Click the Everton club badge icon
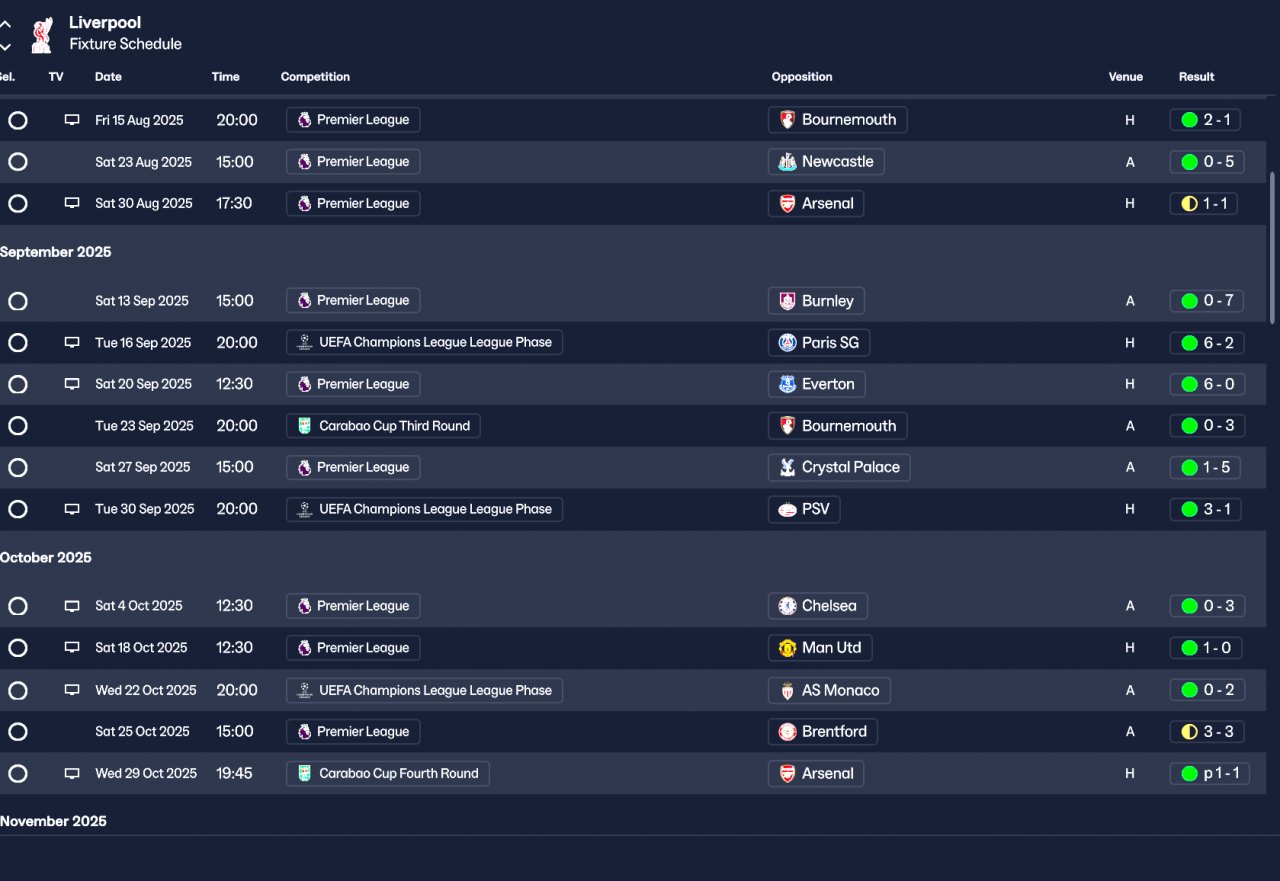This screenshot has height=881, width=1280. (x=788, y=384)
